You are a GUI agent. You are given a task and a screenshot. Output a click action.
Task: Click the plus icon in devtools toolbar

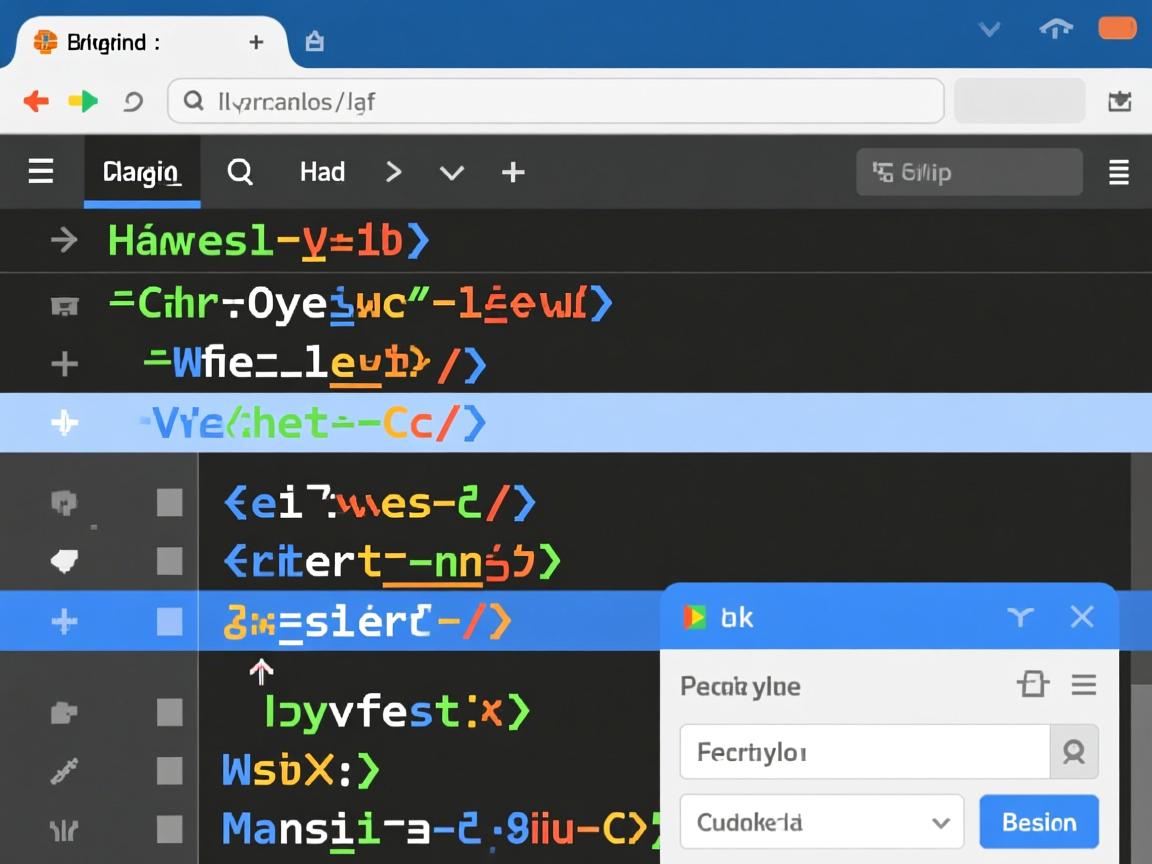click(x=513, y=172)
